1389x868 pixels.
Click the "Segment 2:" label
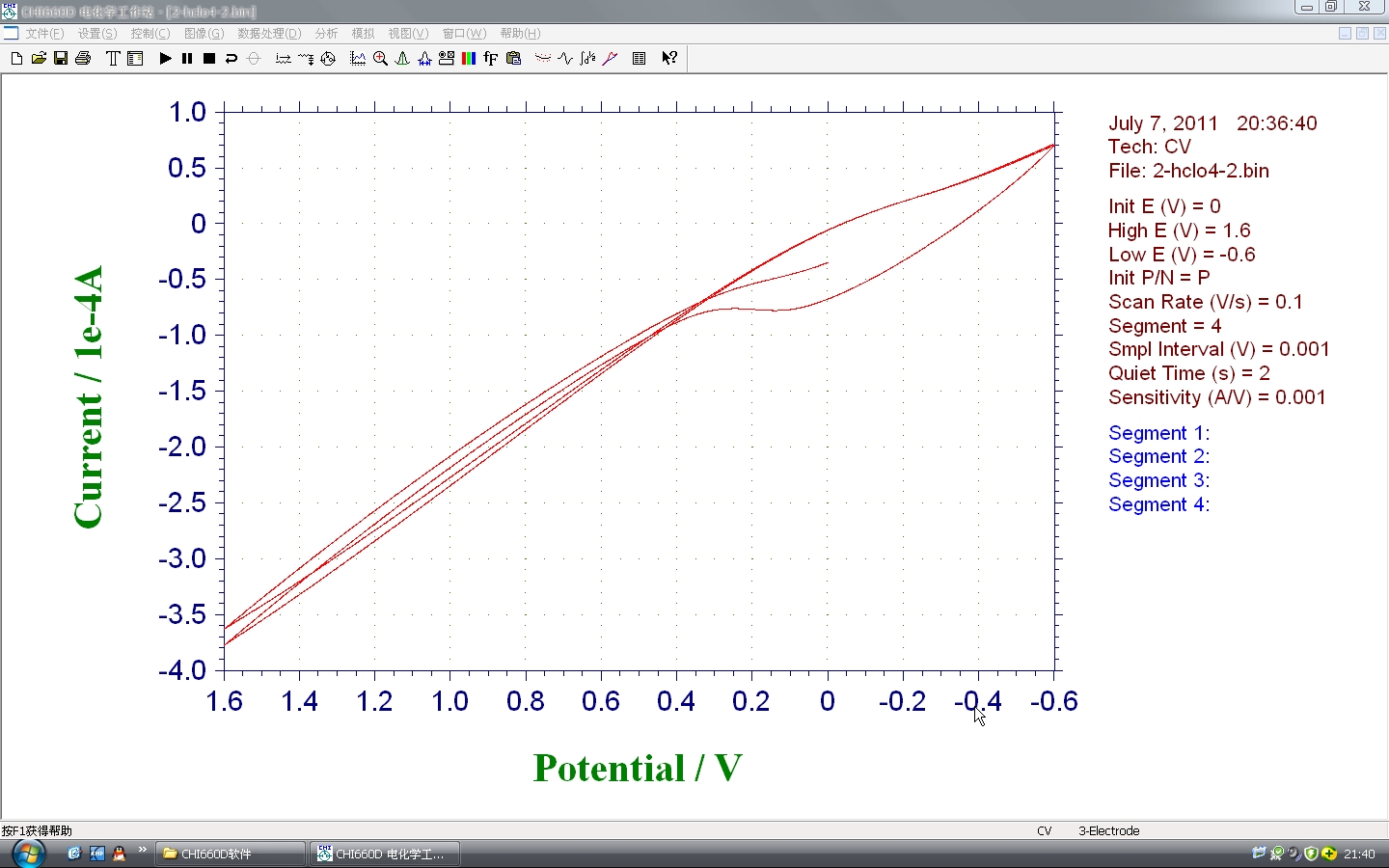pos(1158,456)
